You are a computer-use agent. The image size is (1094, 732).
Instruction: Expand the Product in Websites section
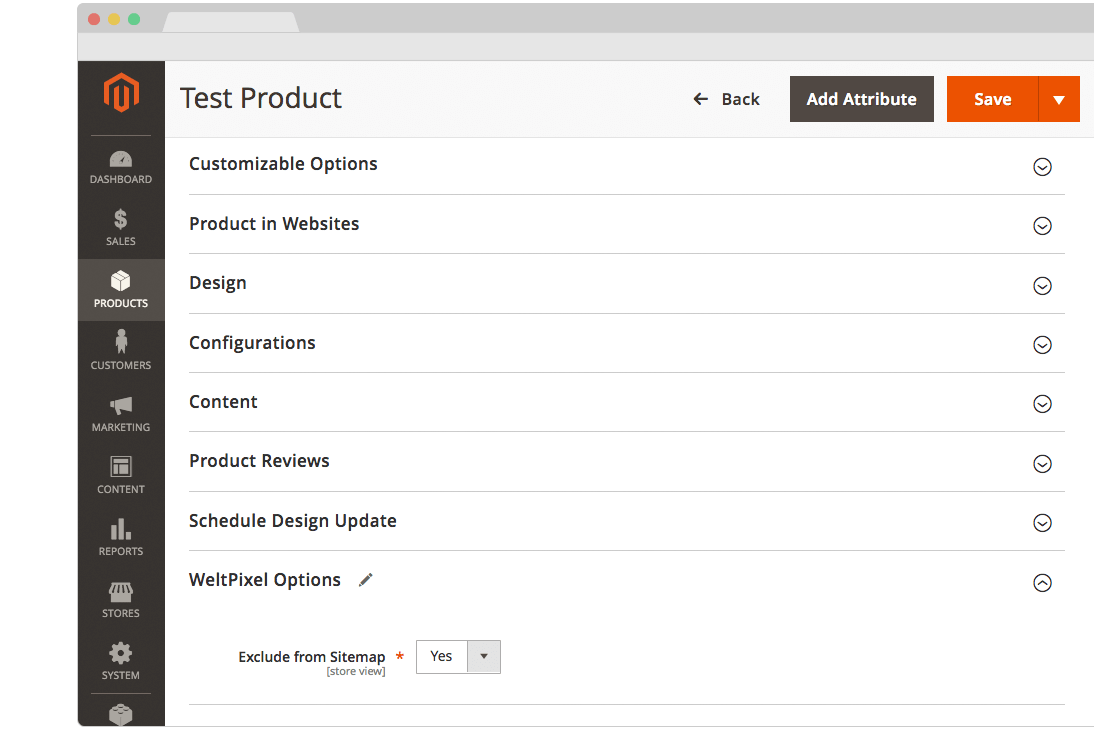(x=1042, y=226)
